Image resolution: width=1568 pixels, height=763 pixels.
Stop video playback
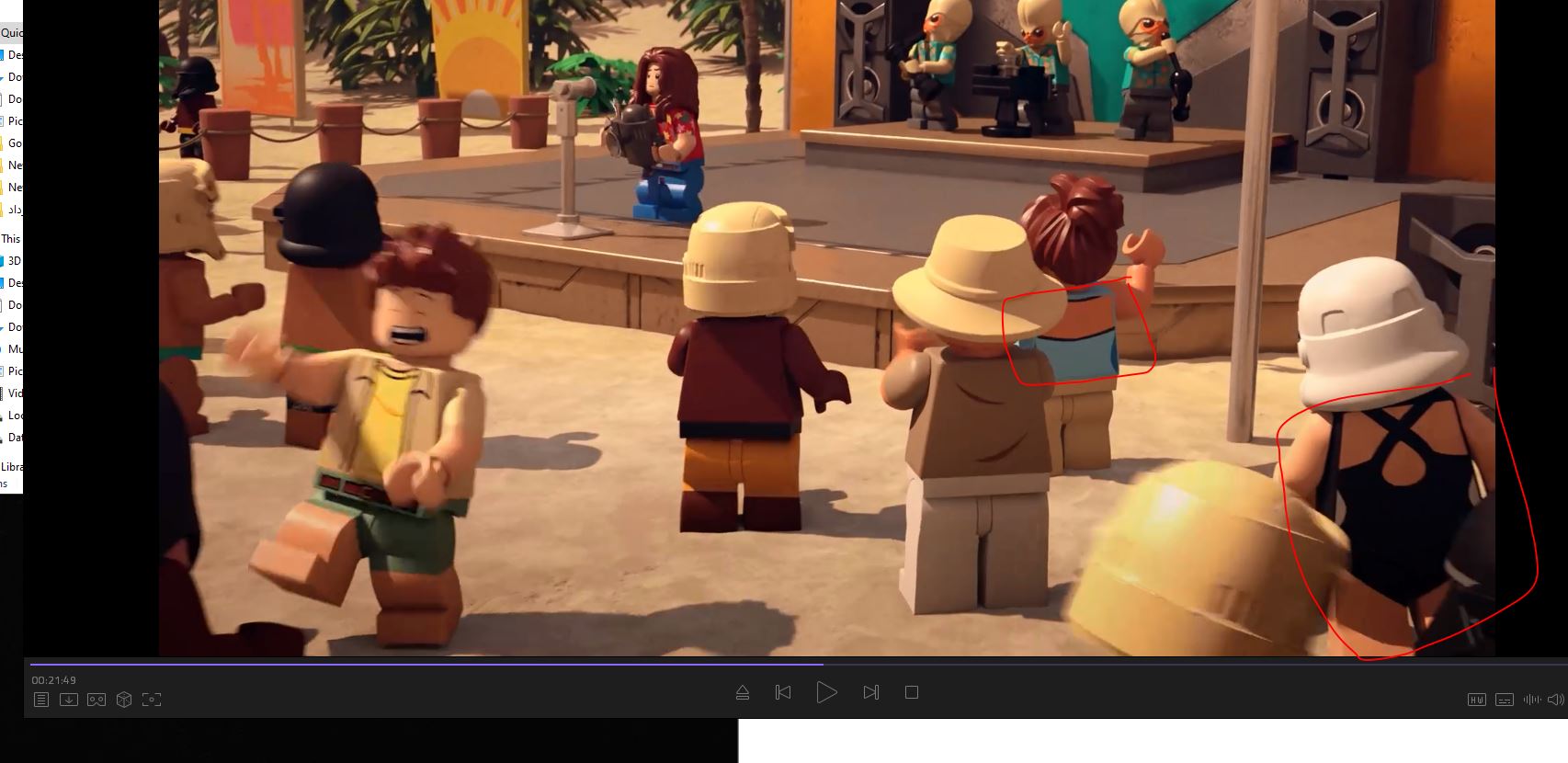(912, 692)
